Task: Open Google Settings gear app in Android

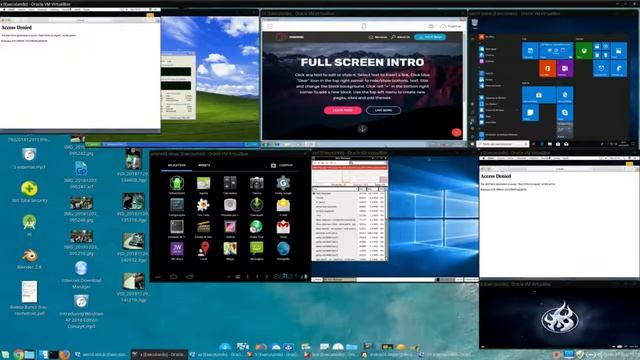Action: [x=283, y=183]
